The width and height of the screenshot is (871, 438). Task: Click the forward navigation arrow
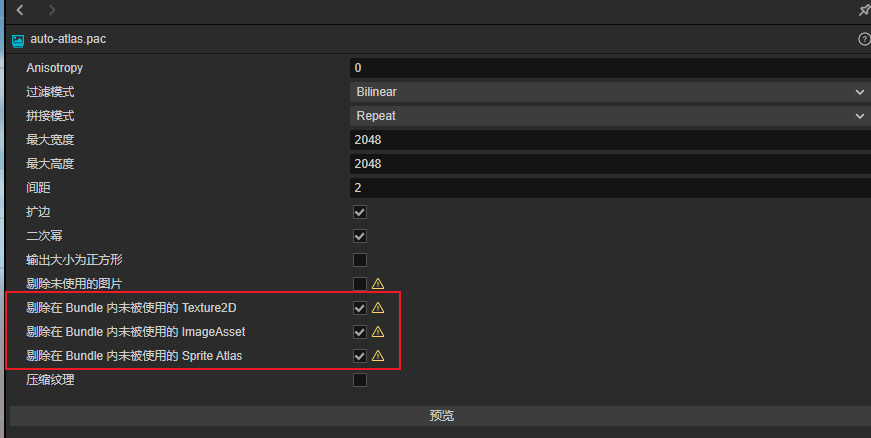[52, 10]
